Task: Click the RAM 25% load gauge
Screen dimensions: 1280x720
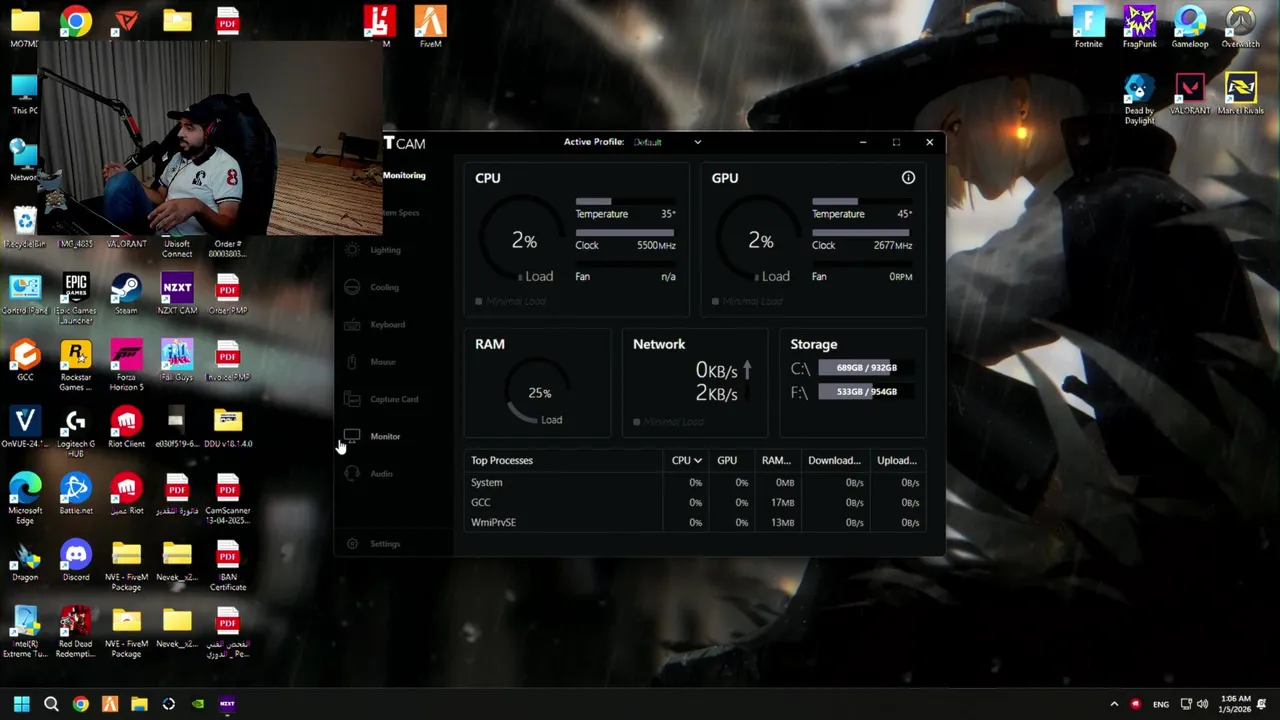Action: [x=539, y=394]
